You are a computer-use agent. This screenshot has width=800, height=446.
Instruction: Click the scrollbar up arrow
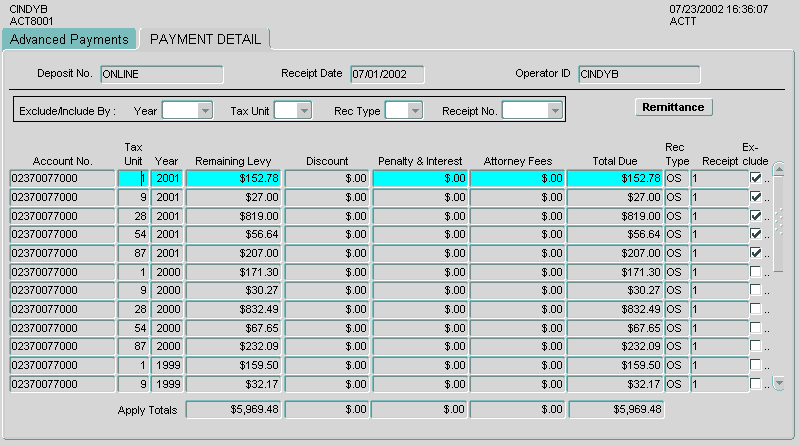(779, 168)
